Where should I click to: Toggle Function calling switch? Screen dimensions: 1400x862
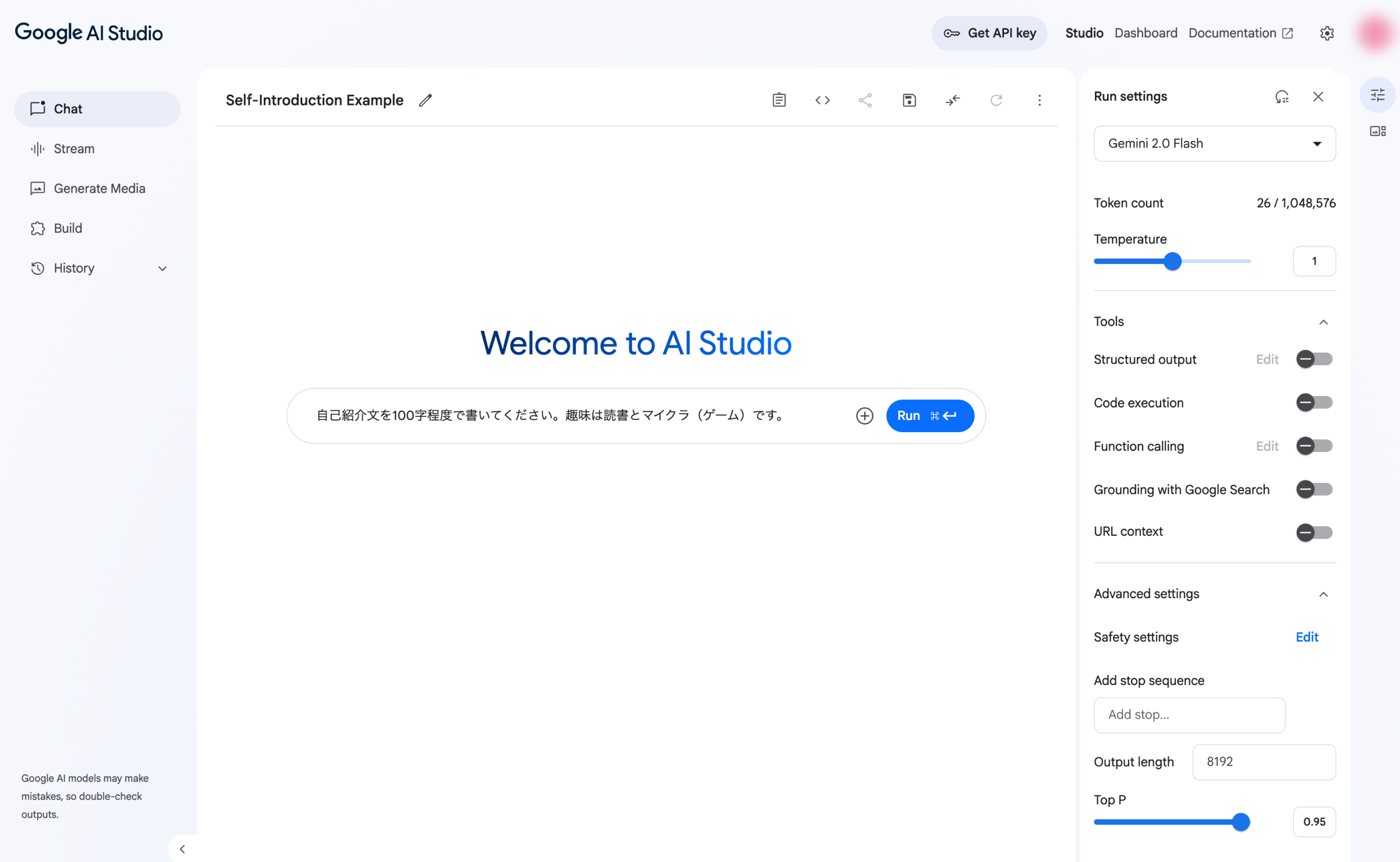point(1314,446)
